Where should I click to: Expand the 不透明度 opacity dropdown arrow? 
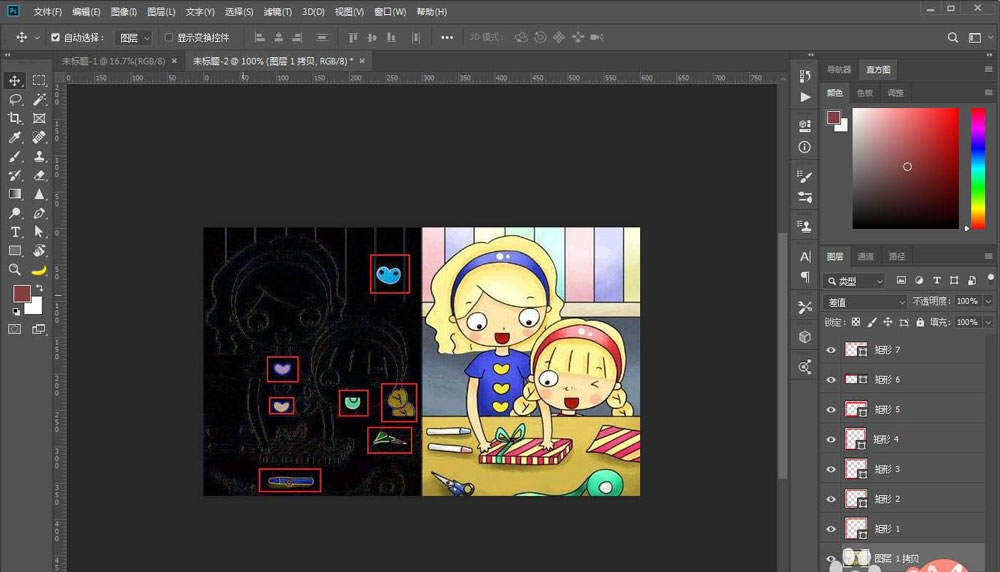tap(989, 302)
